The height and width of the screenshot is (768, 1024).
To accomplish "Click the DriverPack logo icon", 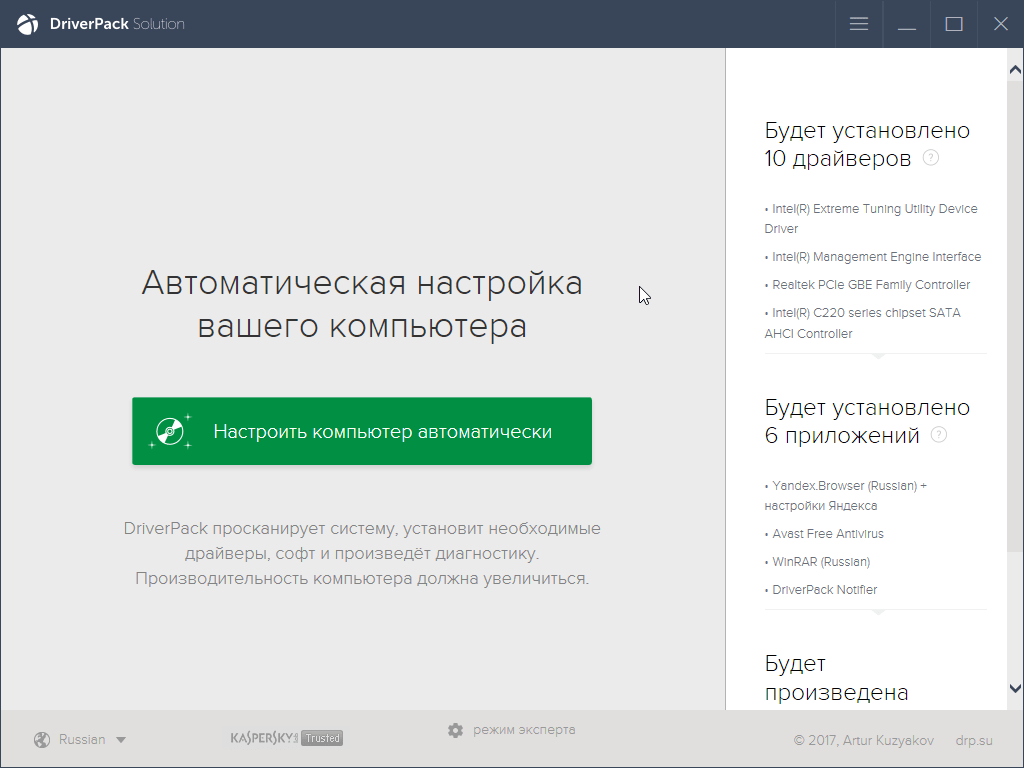I will click(27, 24).
